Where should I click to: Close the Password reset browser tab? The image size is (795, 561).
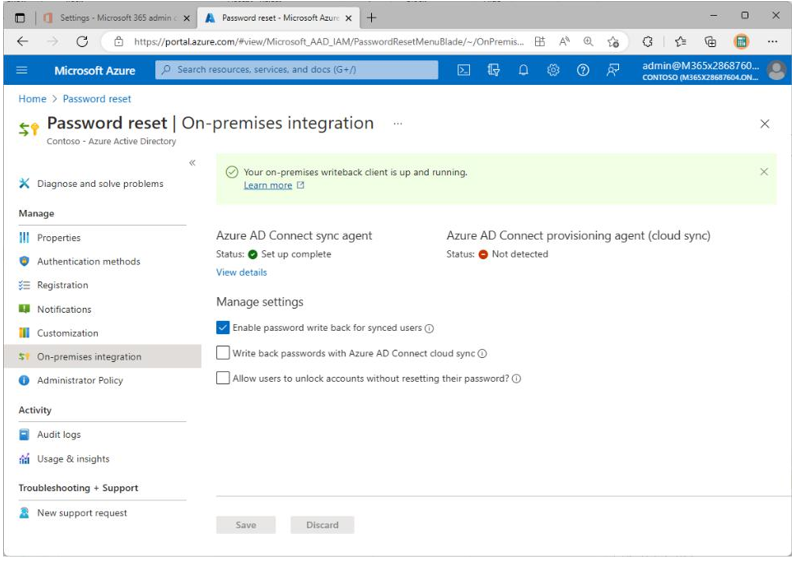coord(348,18)
